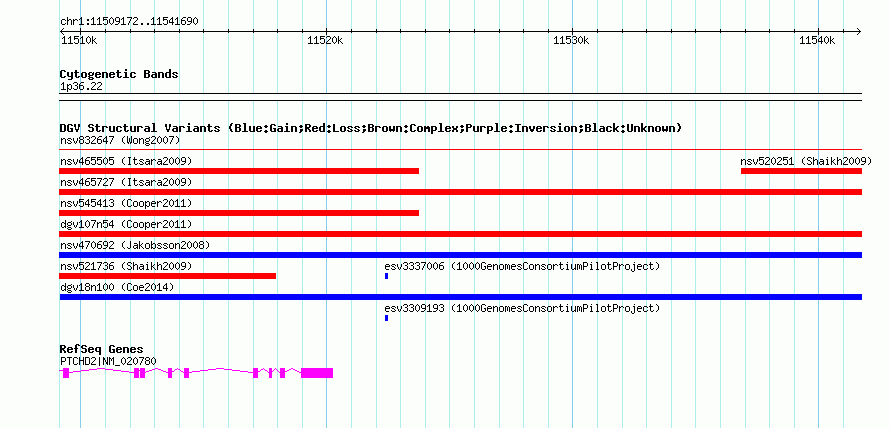Click the ruler's left arrowhead
Image resolution: width=890 pixels, height=428 pixels.
pyautogui.click(x=63, y=31)
